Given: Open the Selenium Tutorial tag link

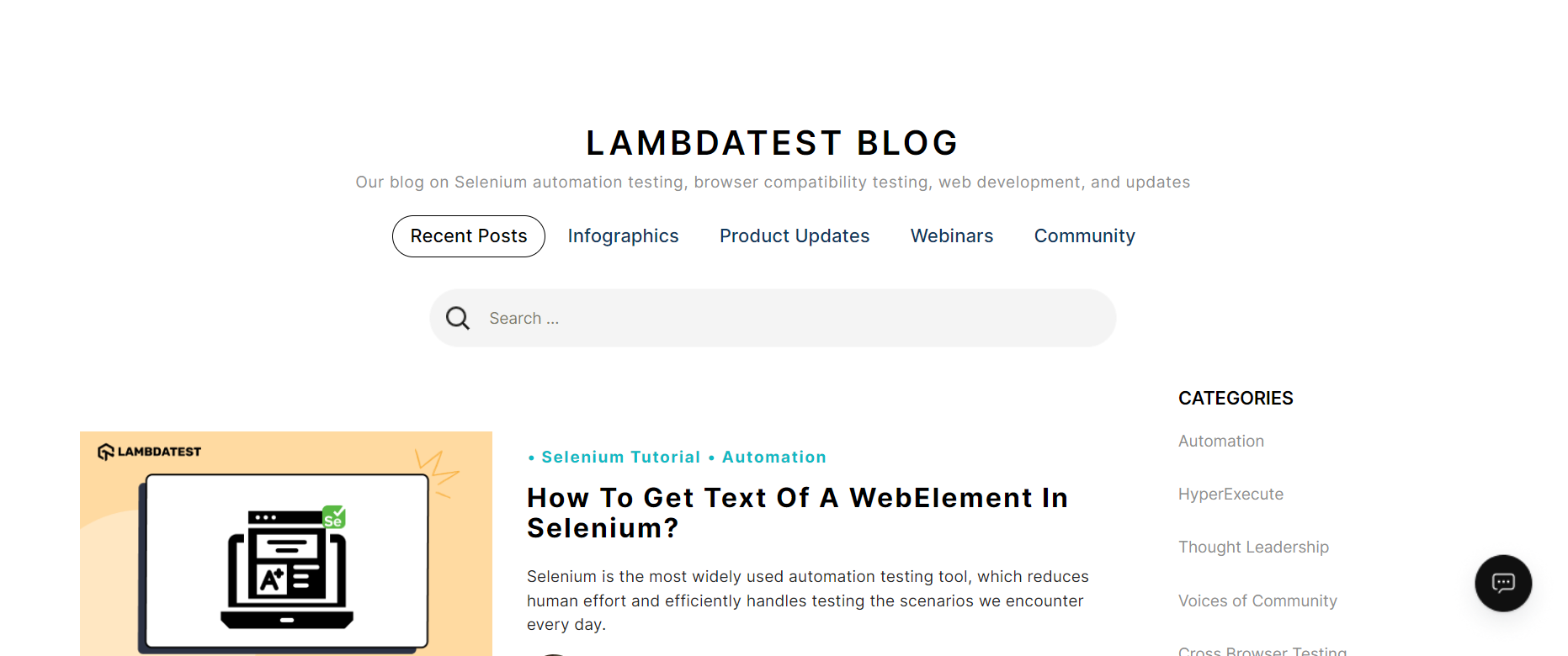Looking at the screenshot, I should tap(621, 457).
